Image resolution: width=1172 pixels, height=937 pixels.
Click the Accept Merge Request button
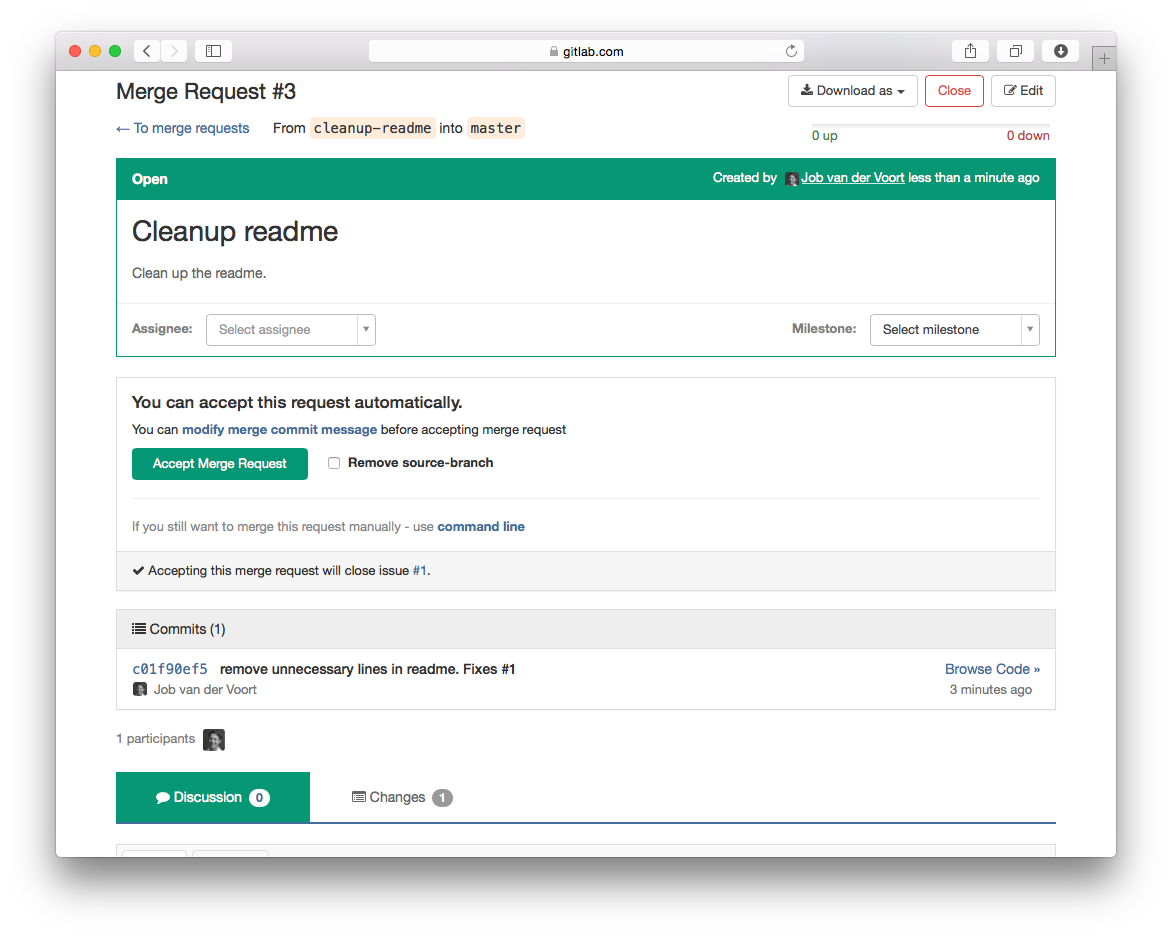pyautogui.click(x=219, y=463)
